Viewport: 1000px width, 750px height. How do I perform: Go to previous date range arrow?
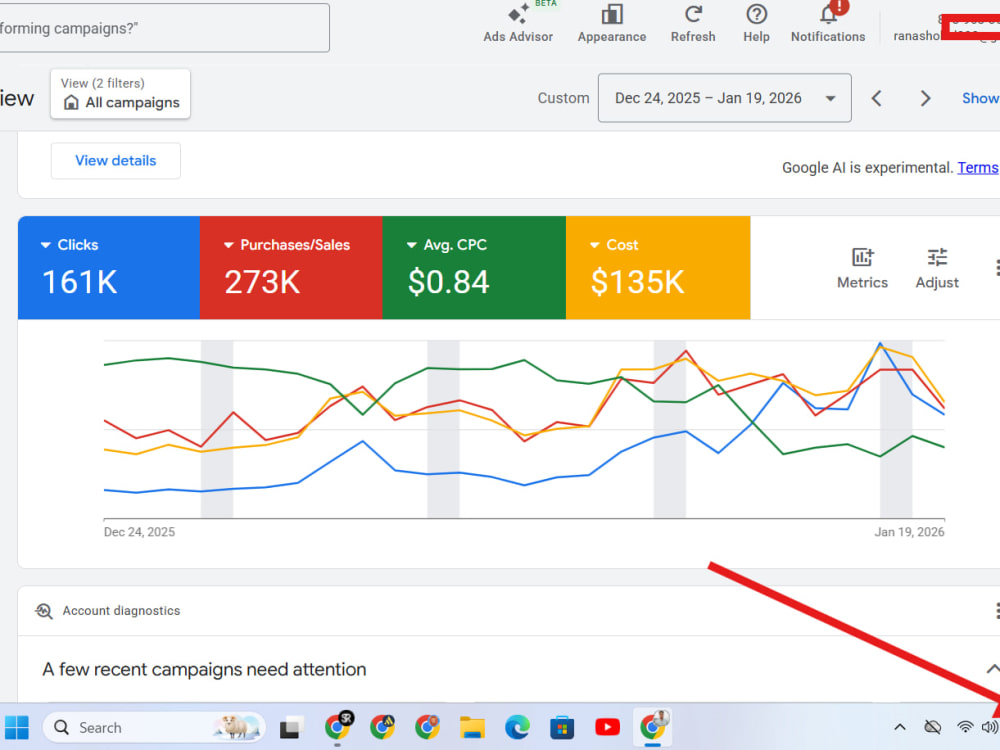click(x=877, y=98)
